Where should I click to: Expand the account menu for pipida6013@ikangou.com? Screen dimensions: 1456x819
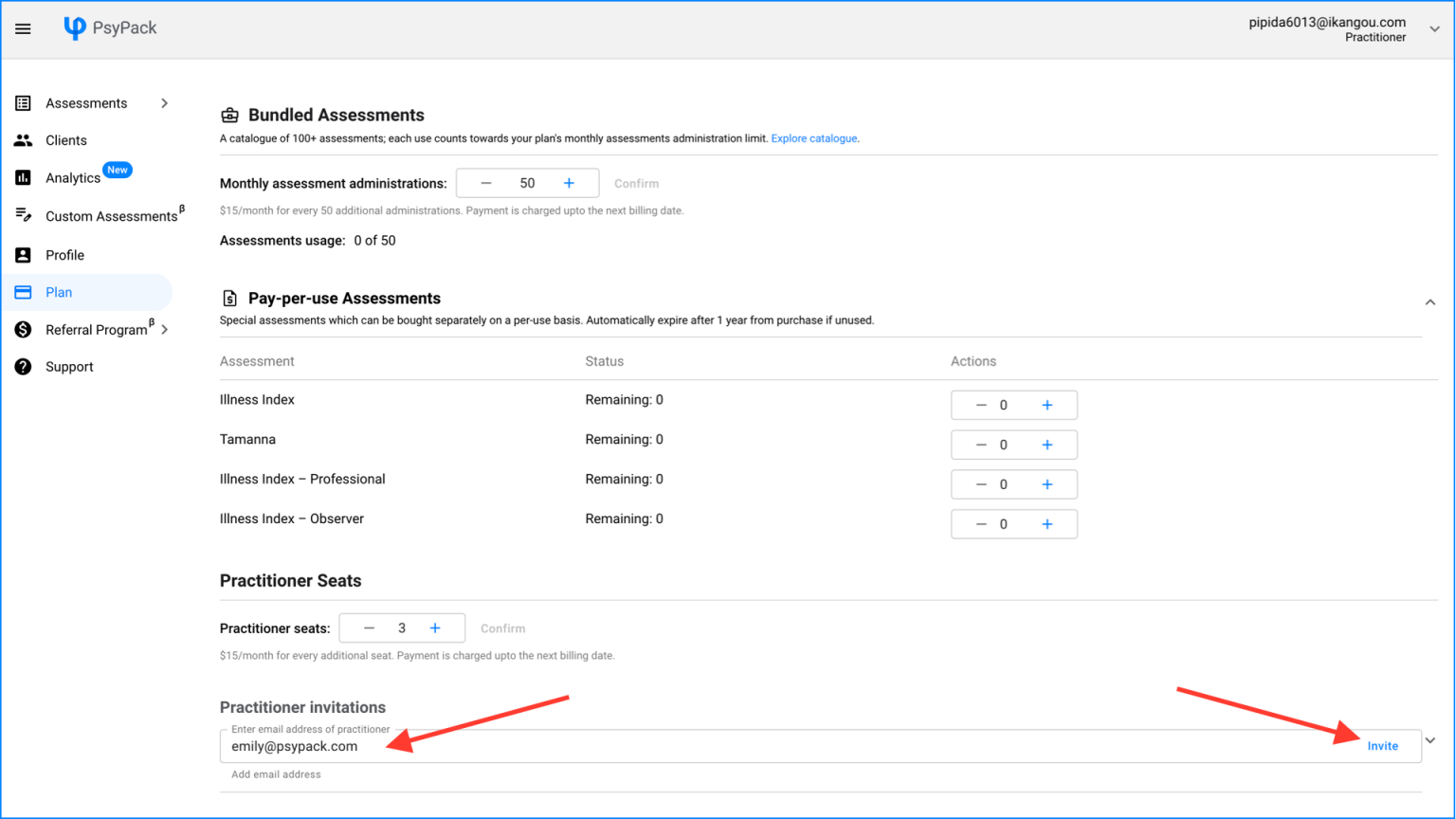click(1433, 29)
